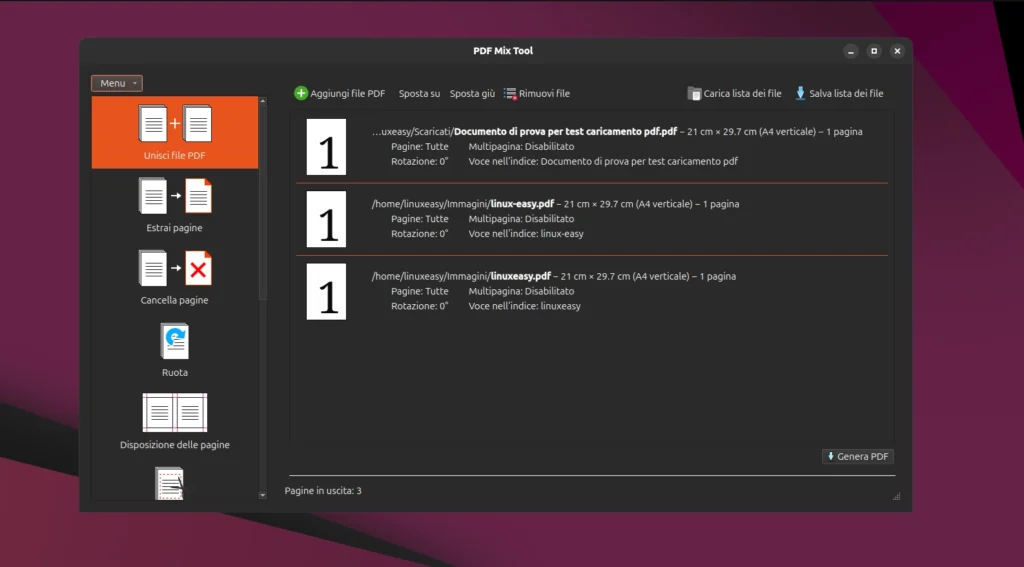Image resolution: width=1024 pixels, height=567 pixels.
Task: Click Rotazione: 0° in Documento di prova row
Action: [x=420, y=161]
